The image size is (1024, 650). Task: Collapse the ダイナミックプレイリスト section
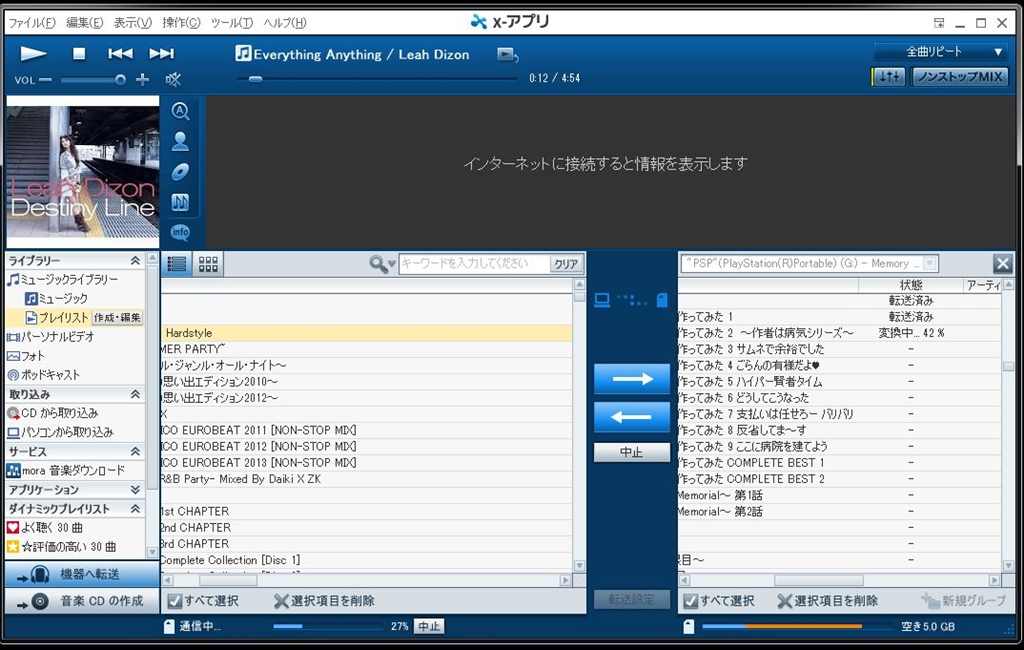[135, 509]
